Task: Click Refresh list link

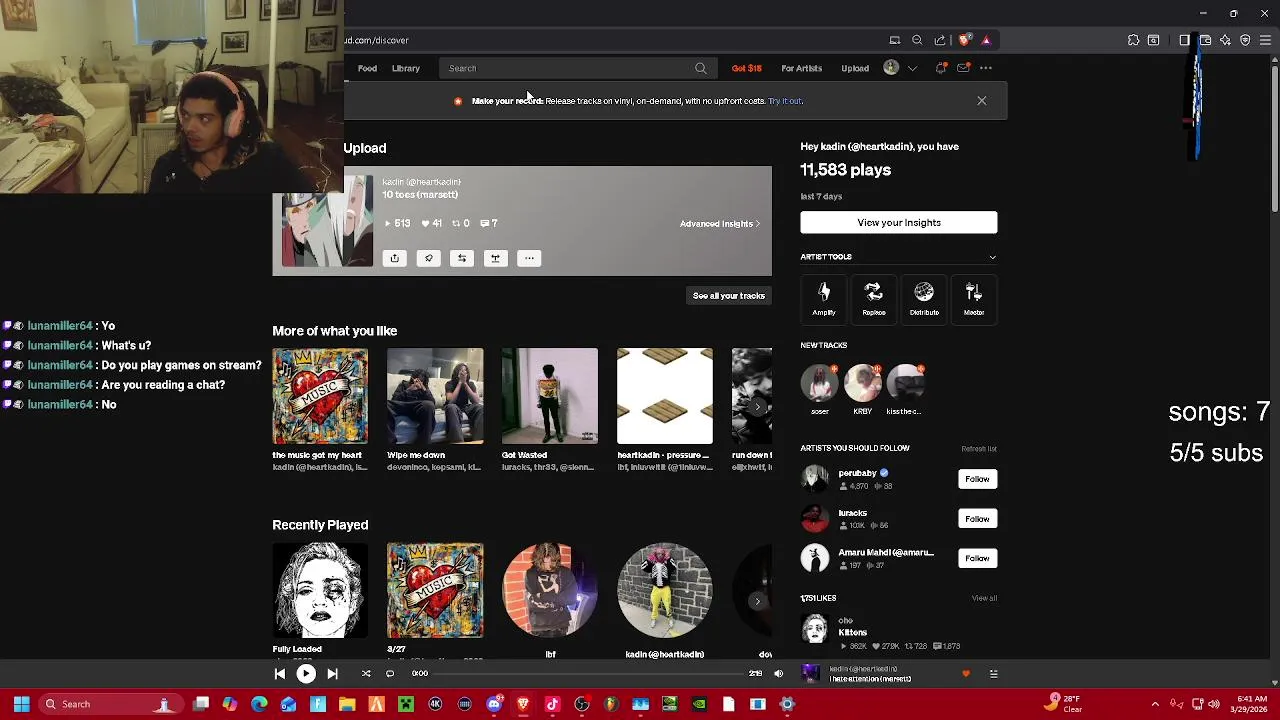Action: 979,449
